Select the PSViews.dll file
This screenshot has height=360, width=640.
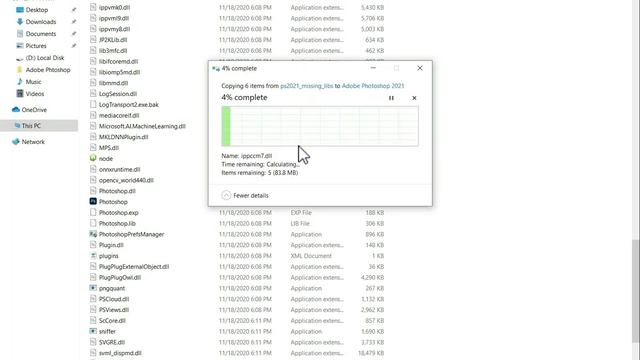click(114, 310)
